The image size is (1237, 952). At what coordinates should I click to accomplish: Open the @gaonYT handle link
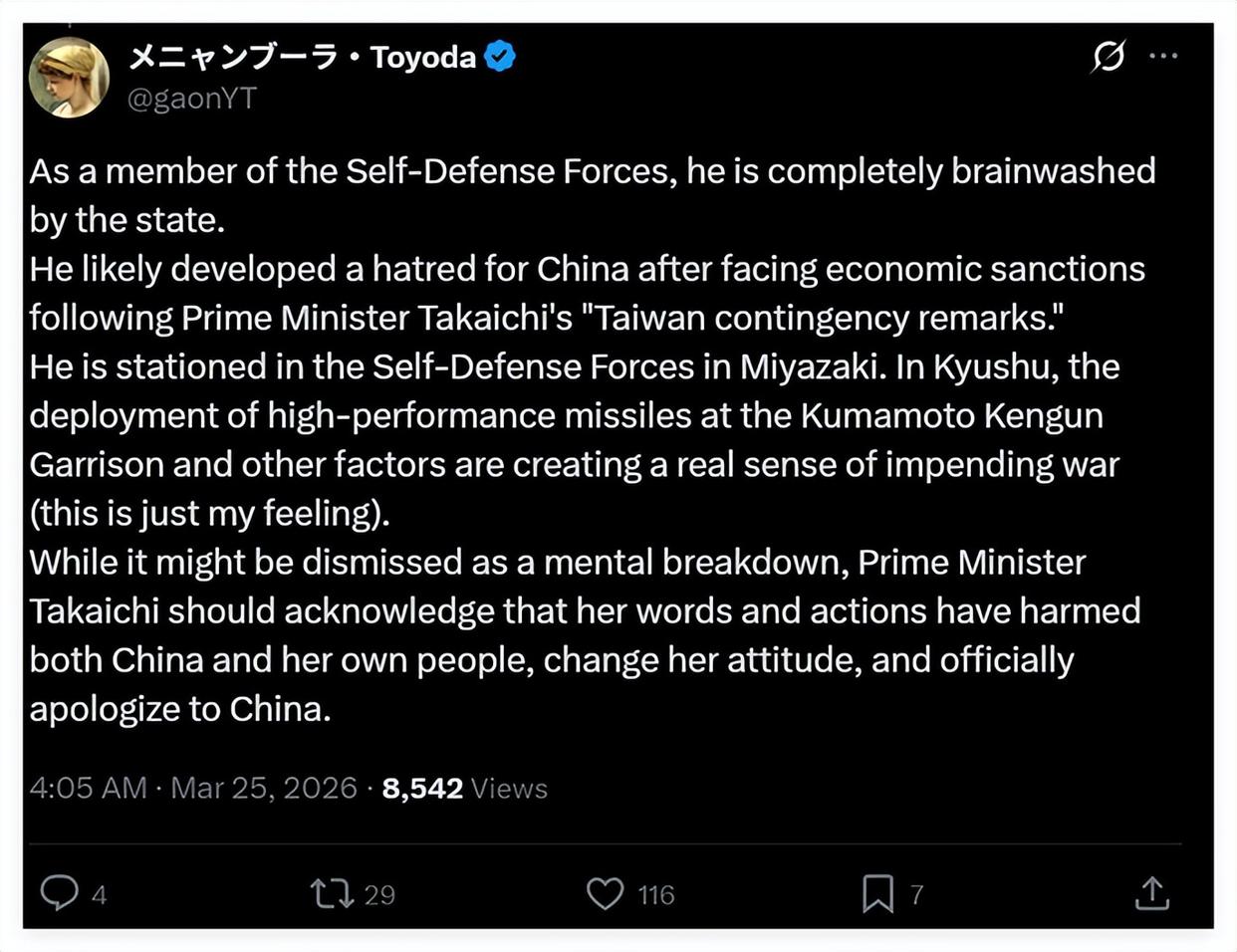click(192, 99)
